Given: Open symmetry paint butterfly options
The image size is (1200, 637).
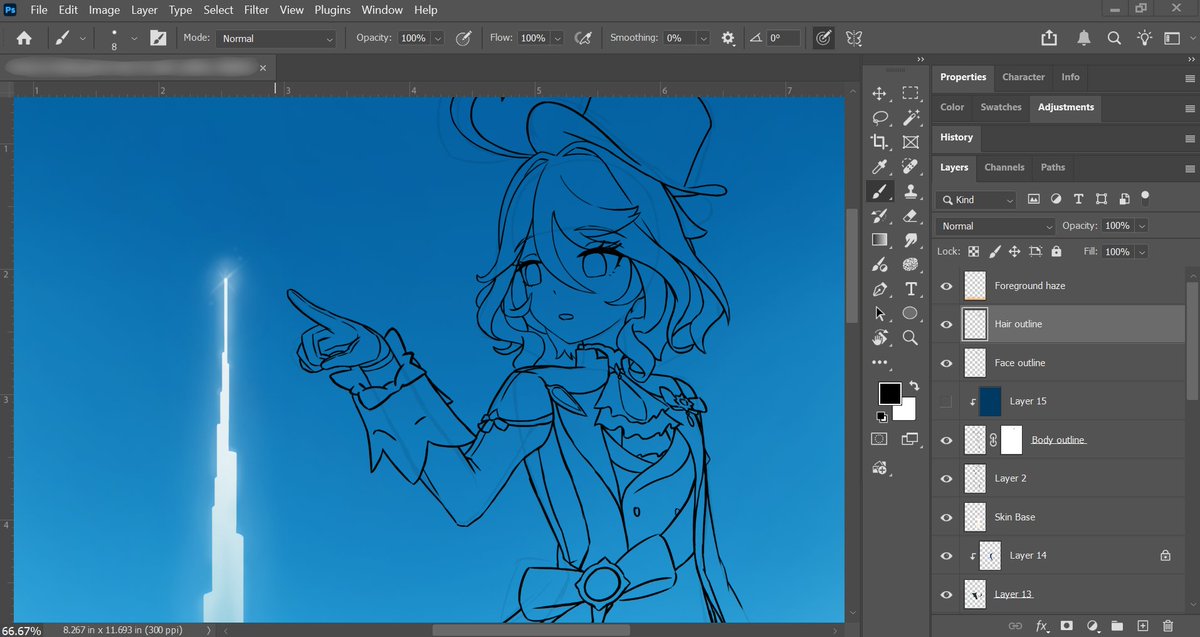Looking at the screenshot, I should coord(854,38).
